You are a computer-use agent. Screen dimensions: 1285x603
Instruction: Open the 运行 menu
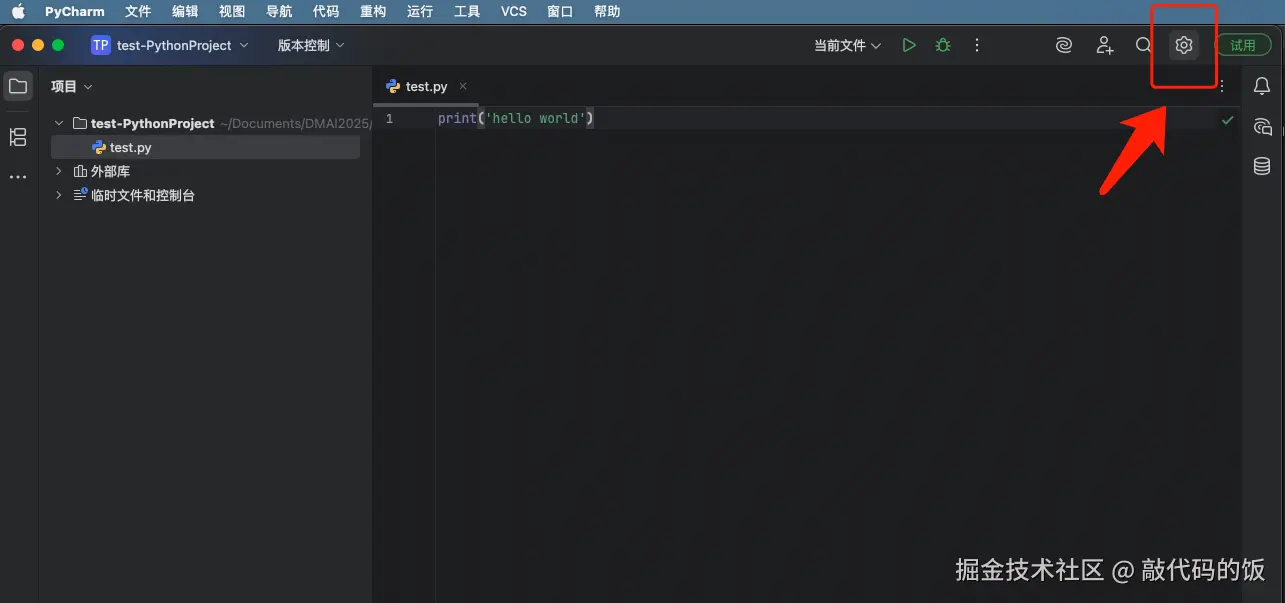click(420, 12)
